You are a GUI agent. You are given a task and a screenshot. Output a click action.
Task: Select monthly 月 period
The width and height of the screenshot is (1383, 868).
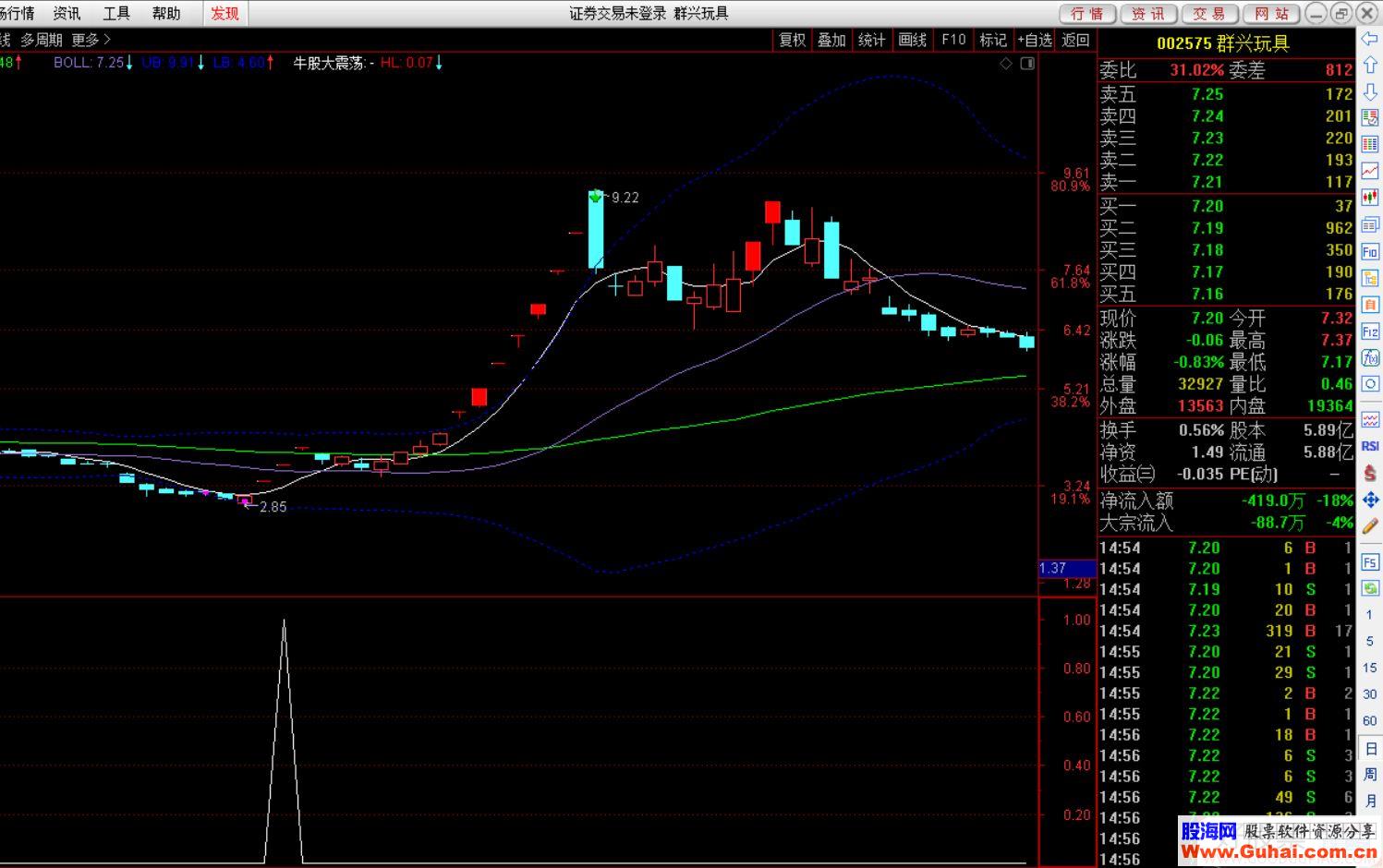(x=1370, y=802)
